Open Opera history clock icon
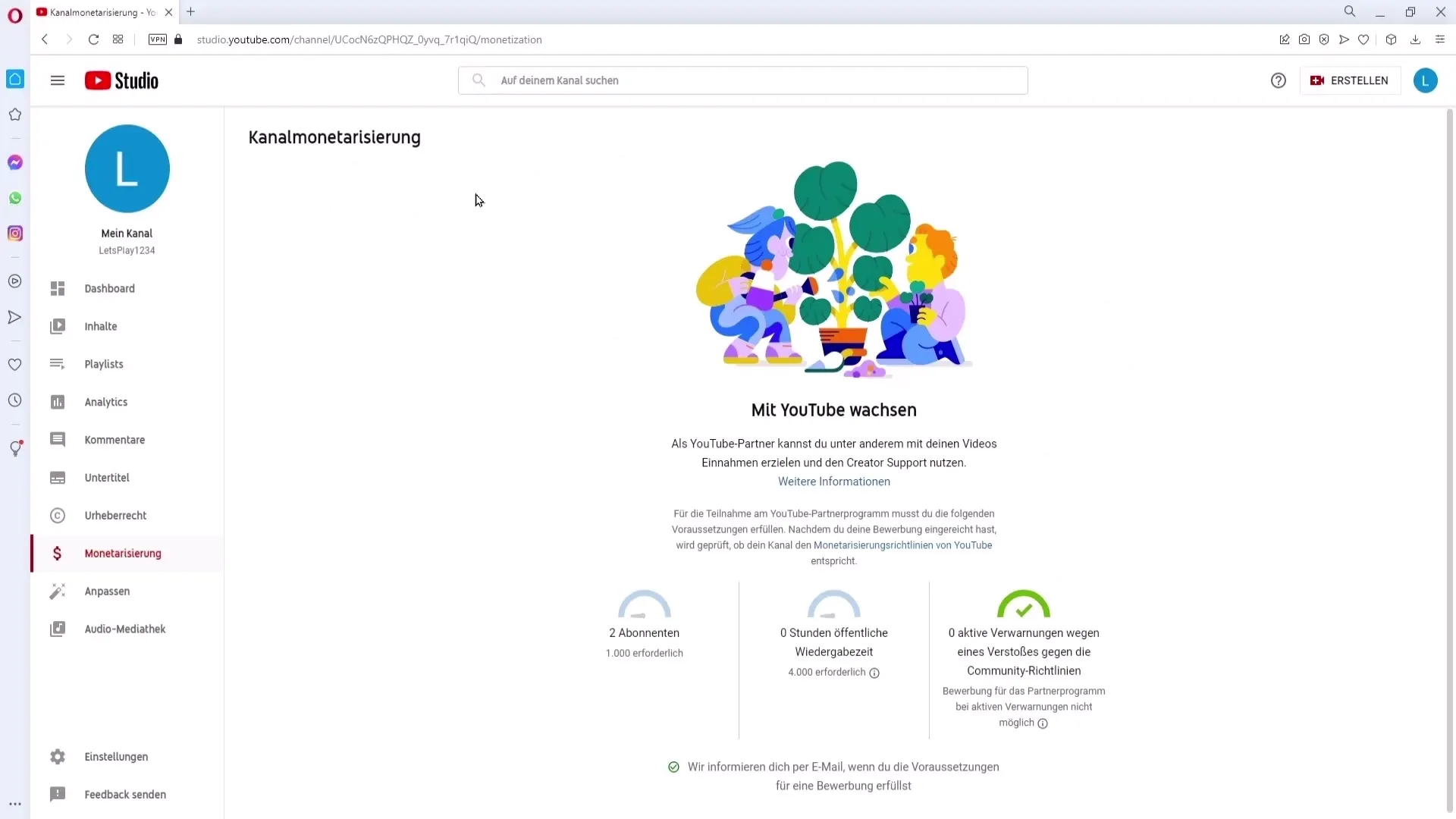 click(15, 400)
